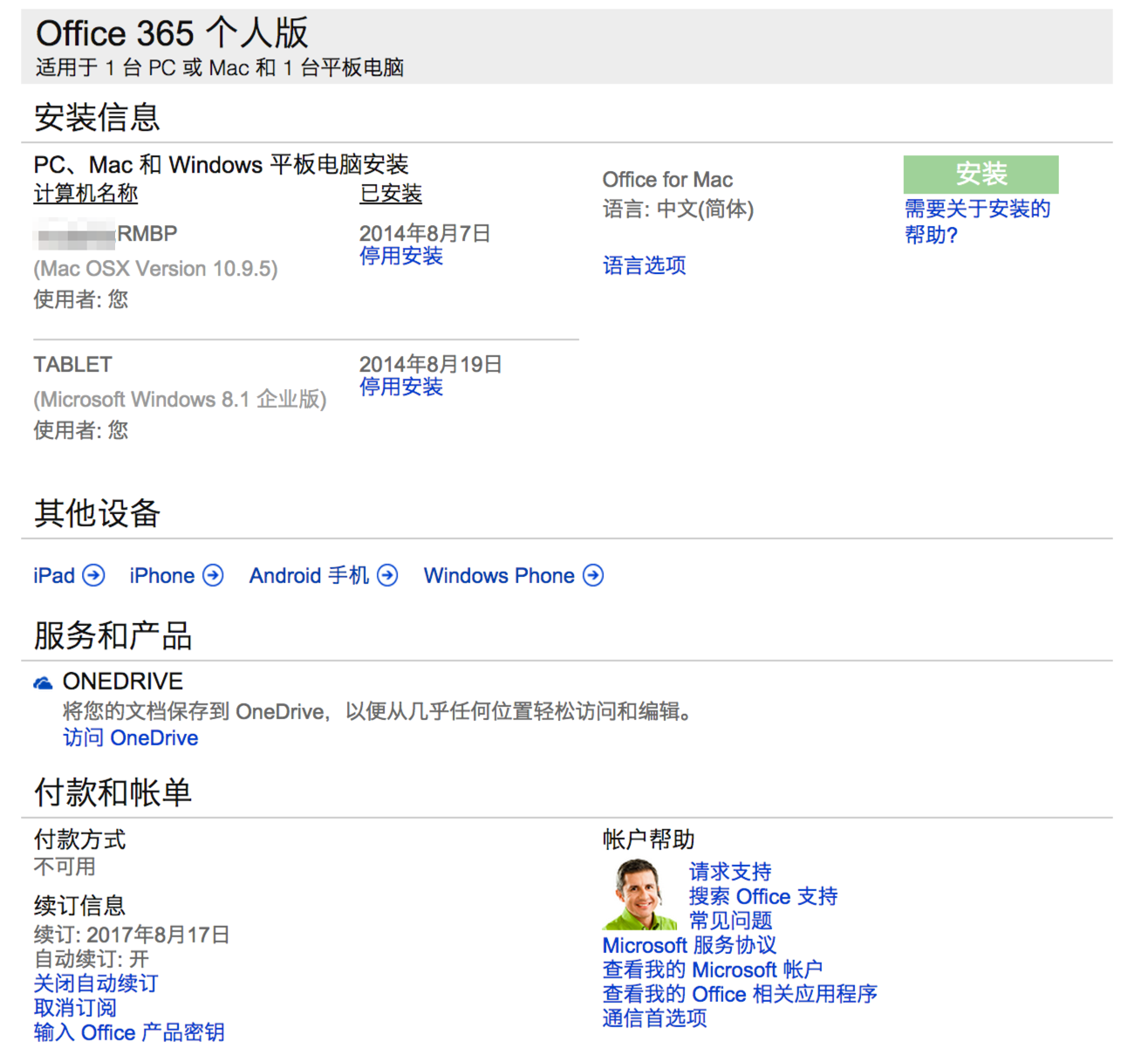Image resolution: width=1148 pixels, height=1049 pixels.
Task: Open the Android 手机 link
Action: pyautogui.click(x=309, y=576)
